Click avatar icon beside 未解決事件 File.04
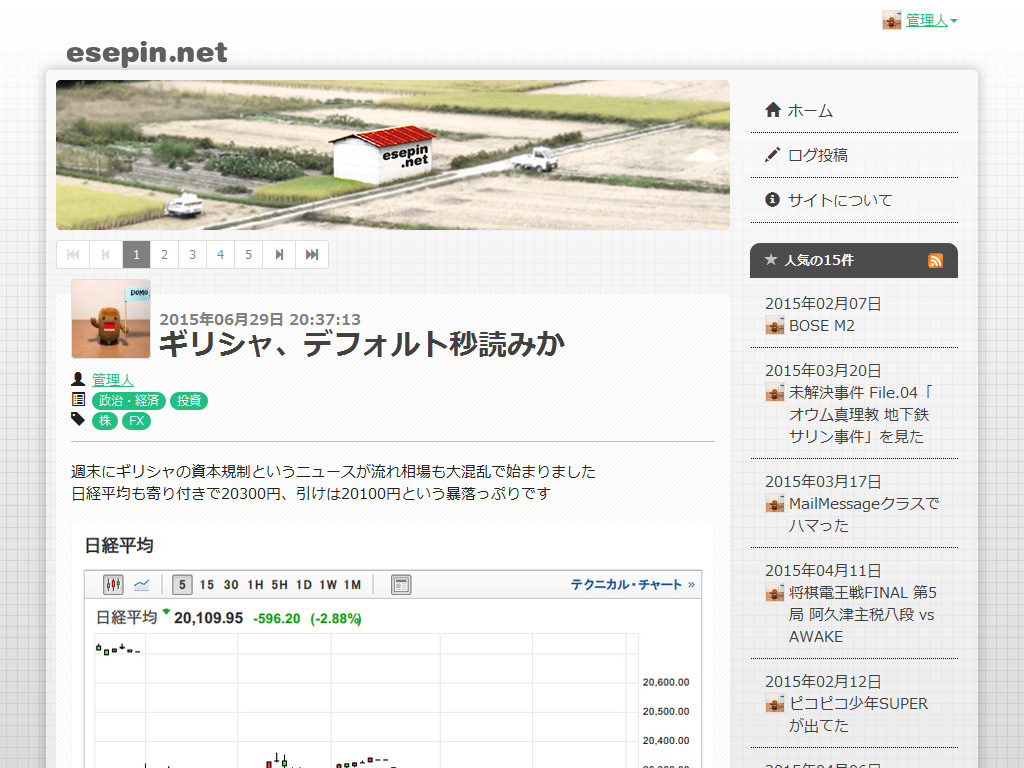The image size is (1024, 768). [775, 392]
